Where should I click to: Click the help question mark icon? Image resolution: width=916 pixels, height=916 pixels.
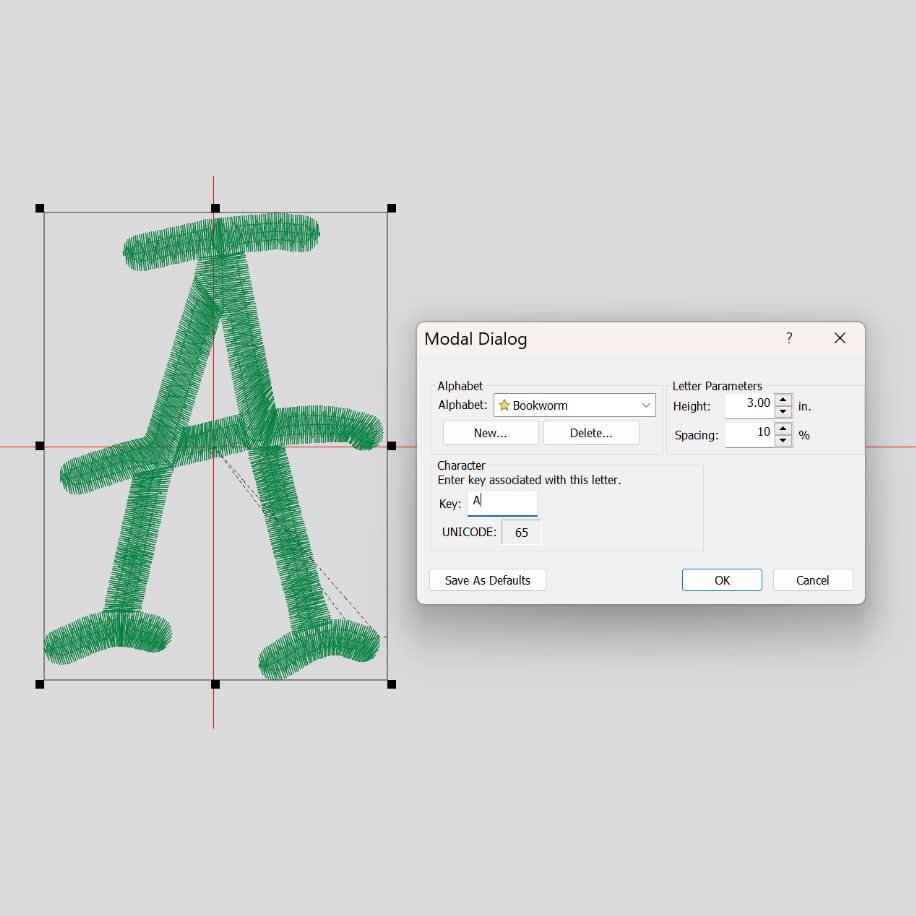pyautogui.click(x=789, y=338)
